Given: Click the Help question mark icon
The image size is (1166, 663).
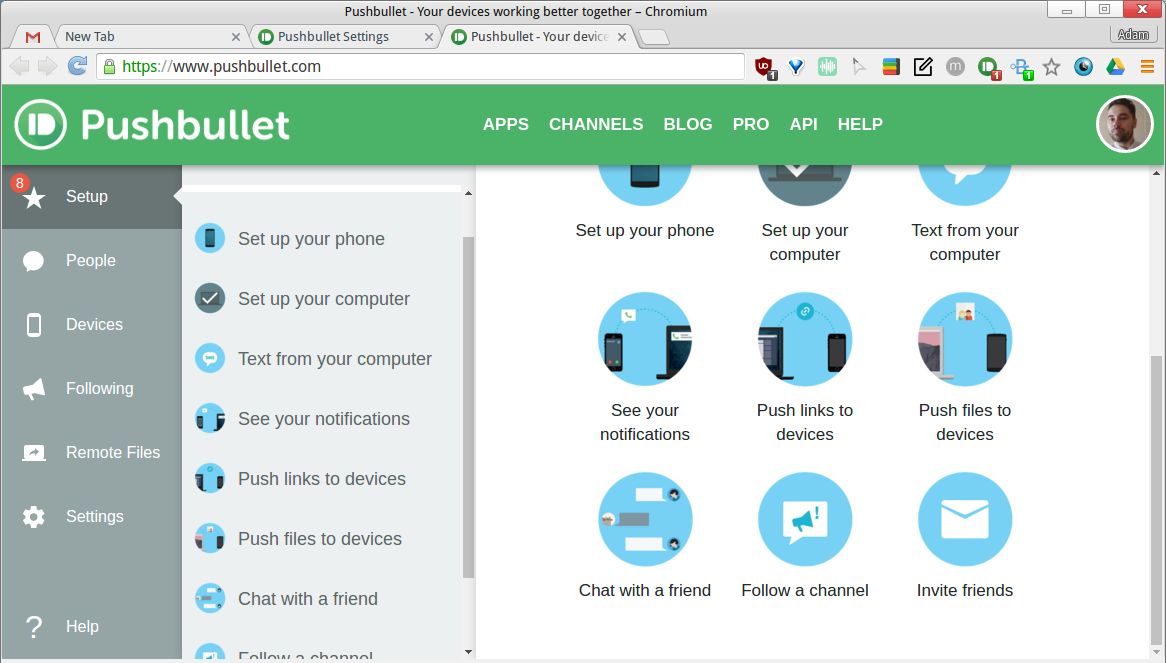Looking at the screenshot, I should (x=33, y=627).
